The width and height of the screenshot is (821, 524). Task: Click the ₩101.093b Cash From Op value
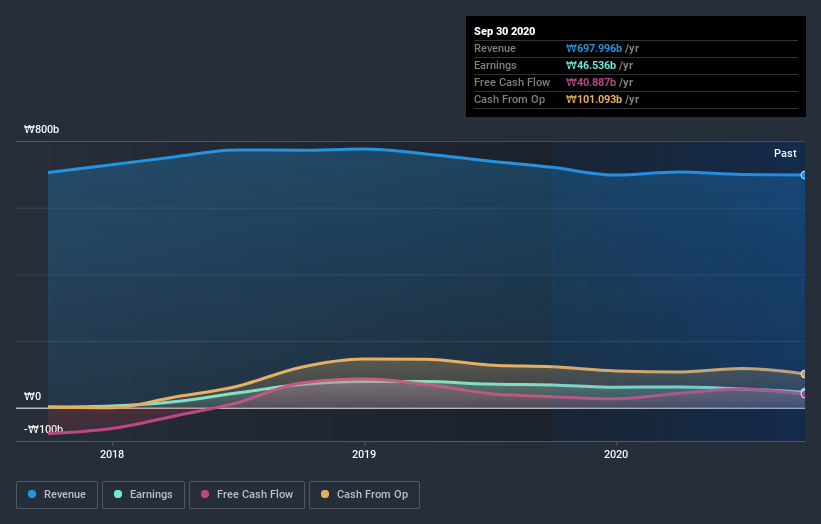[x=594, y=99]
